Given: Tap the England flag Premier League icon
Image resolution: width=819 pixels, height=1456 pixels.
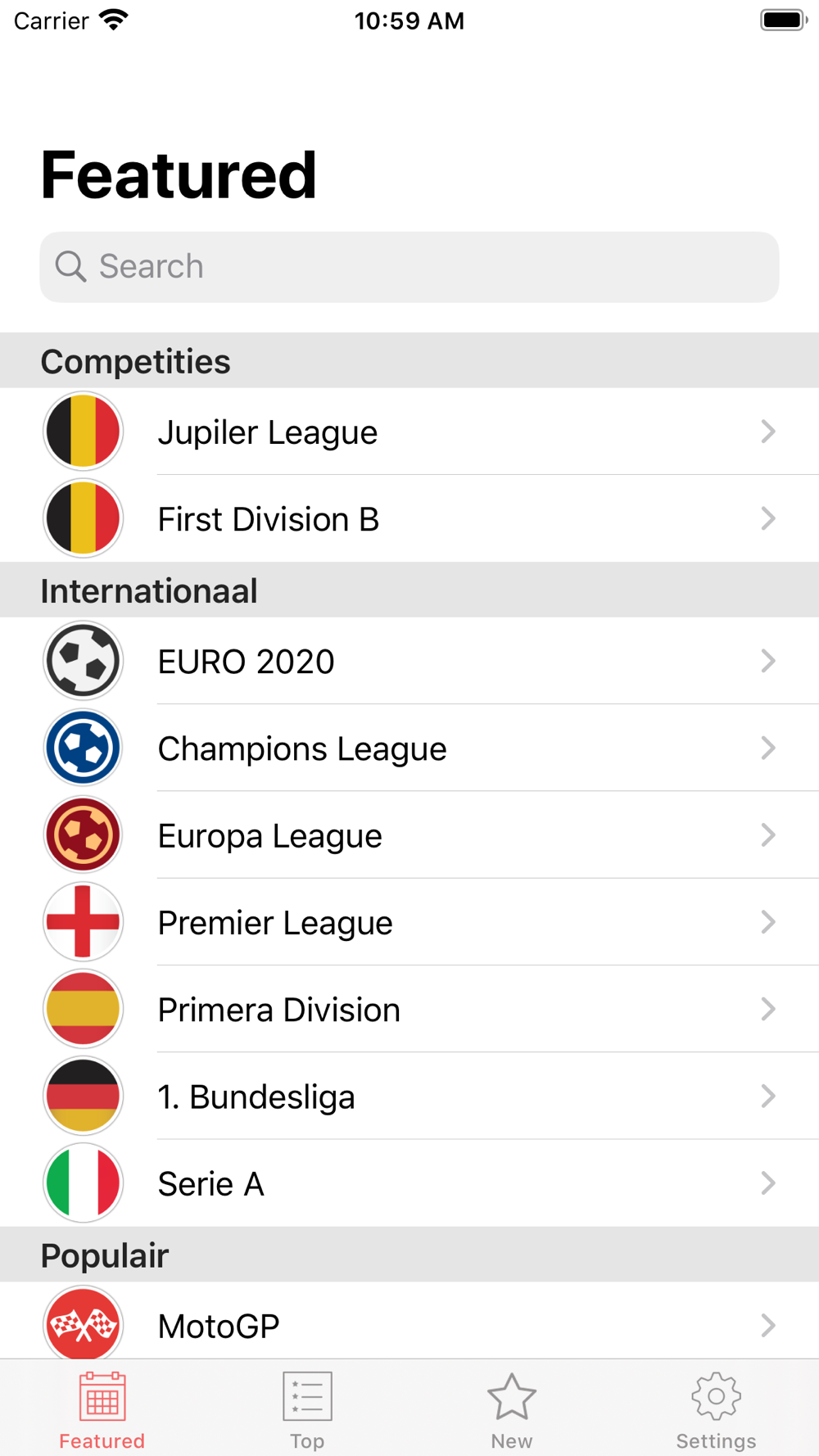Looking at the screenshot, I should [x=83, y=922].
